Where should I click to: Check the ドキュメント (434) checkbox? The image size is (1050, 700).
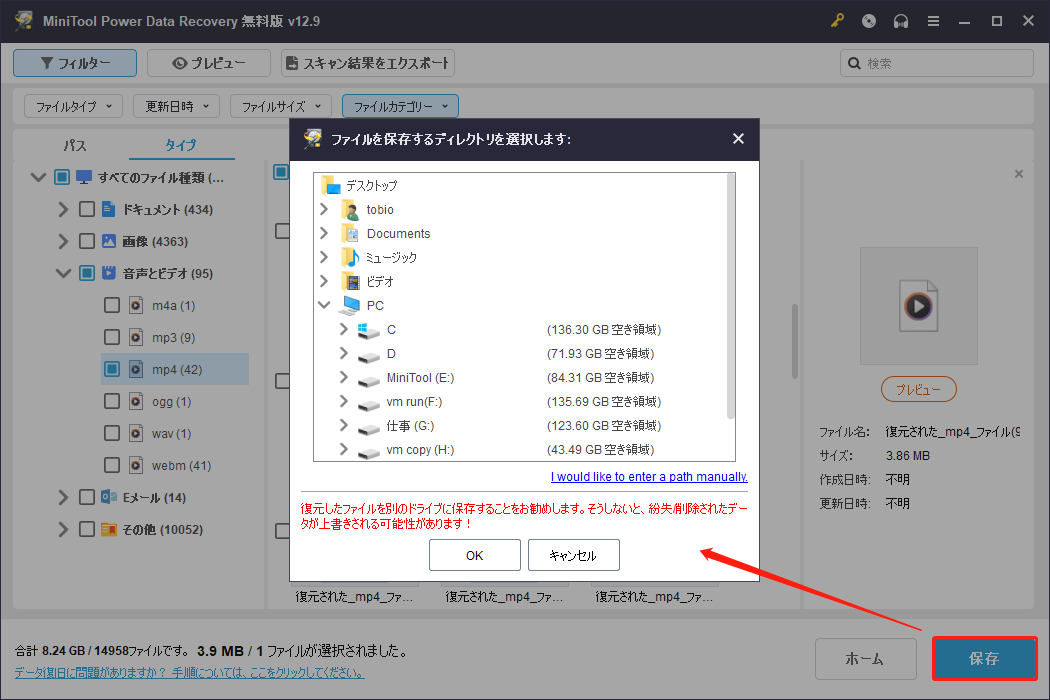[x=86, y=209]
